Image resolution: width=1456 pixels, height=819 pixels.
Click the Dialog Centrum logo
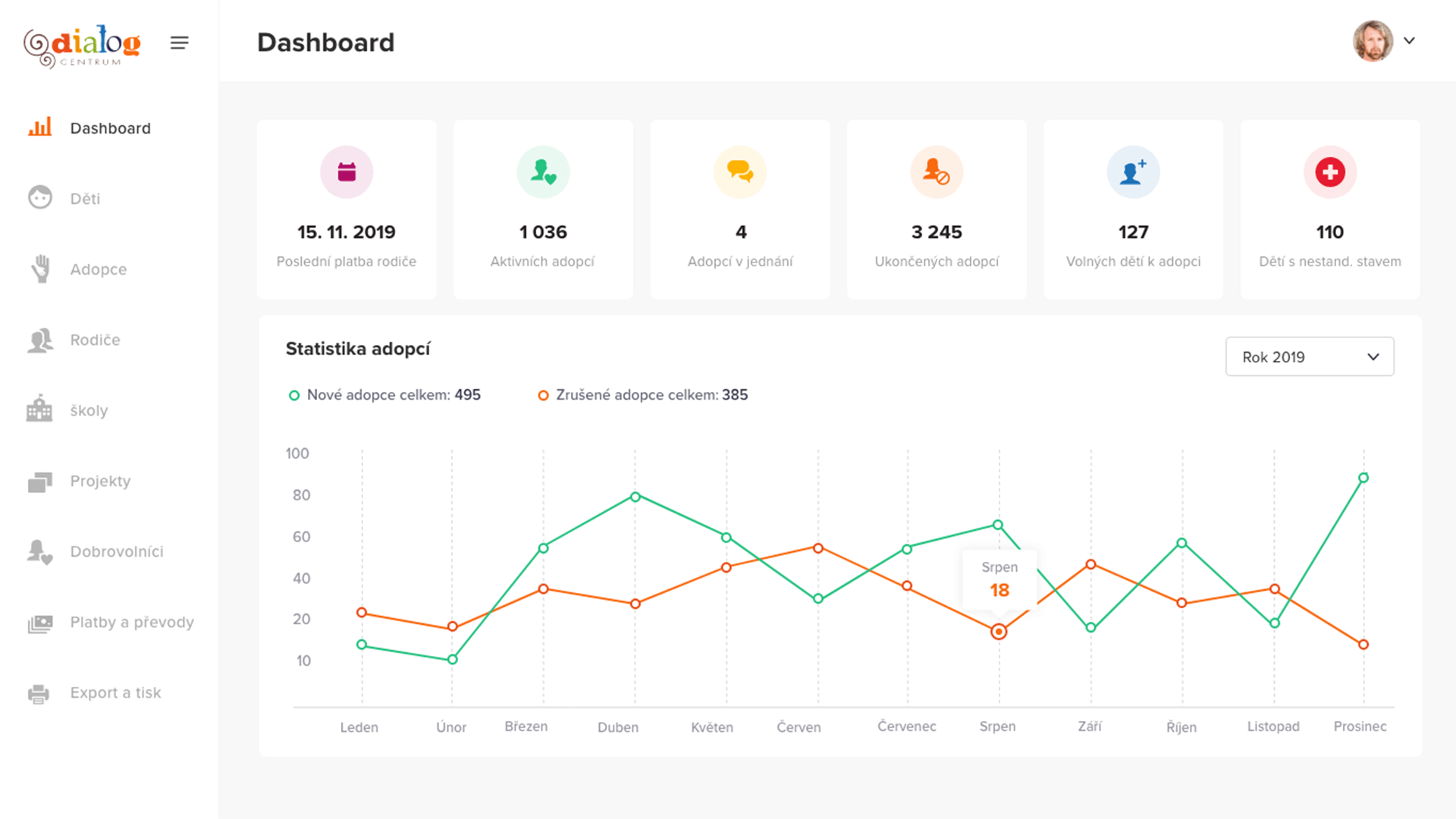click(82, 45)
